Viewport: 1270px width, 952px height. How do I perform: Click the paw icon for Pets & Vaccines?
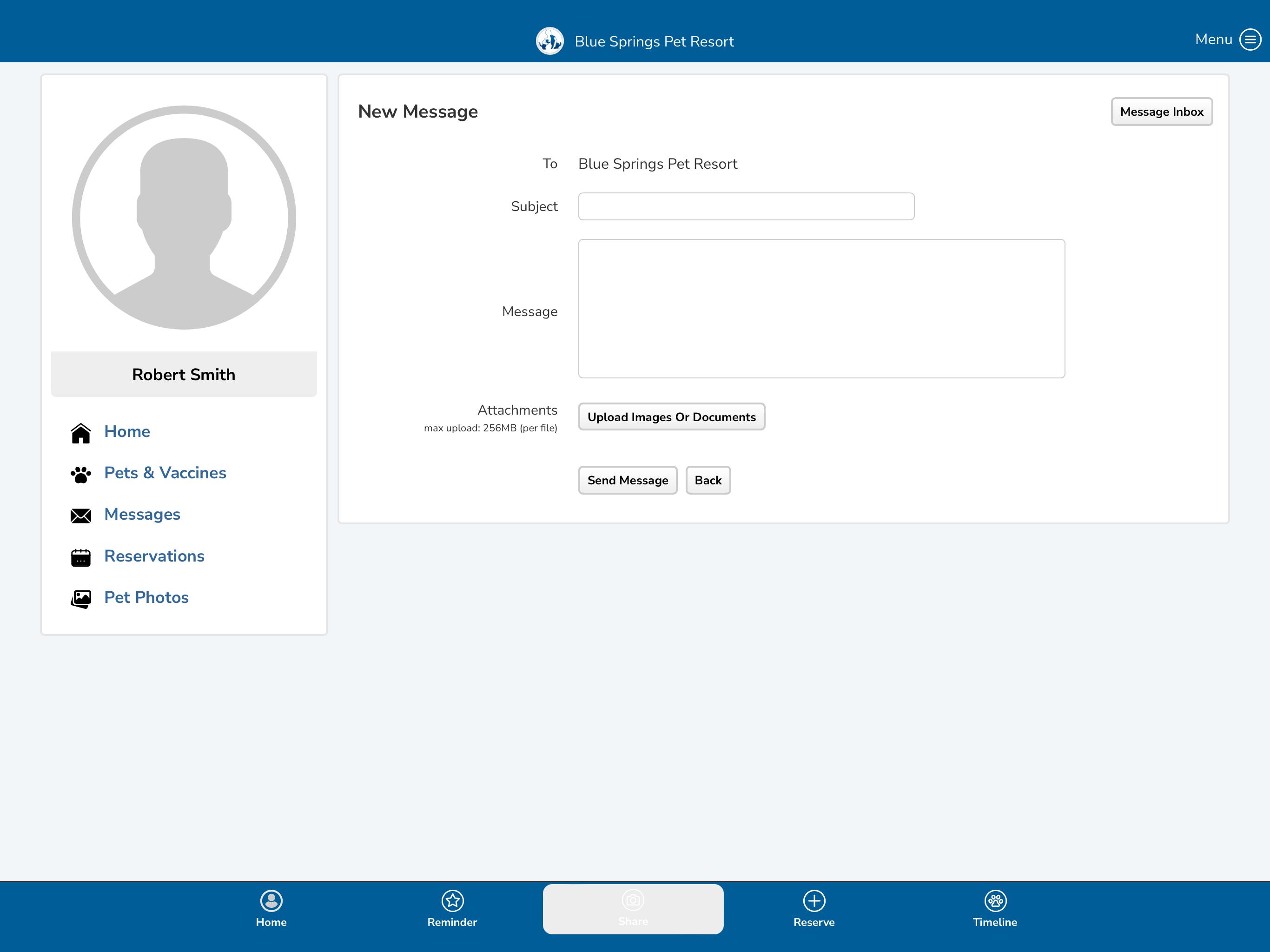[81, 474]
